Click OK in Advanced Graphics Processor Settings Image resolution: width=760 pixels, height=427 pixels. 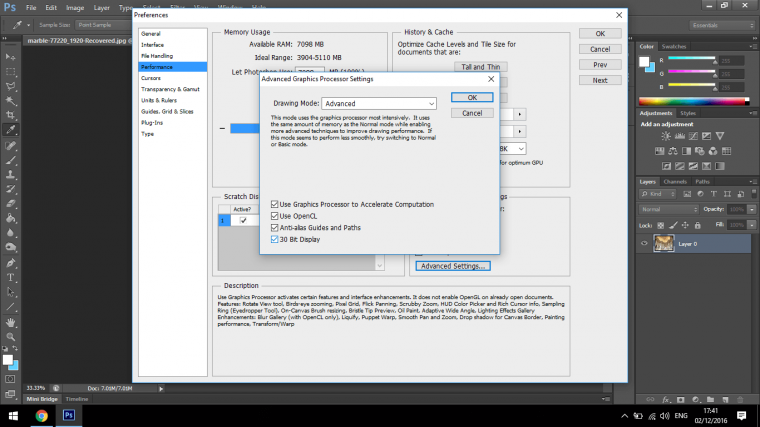(472, 97)
